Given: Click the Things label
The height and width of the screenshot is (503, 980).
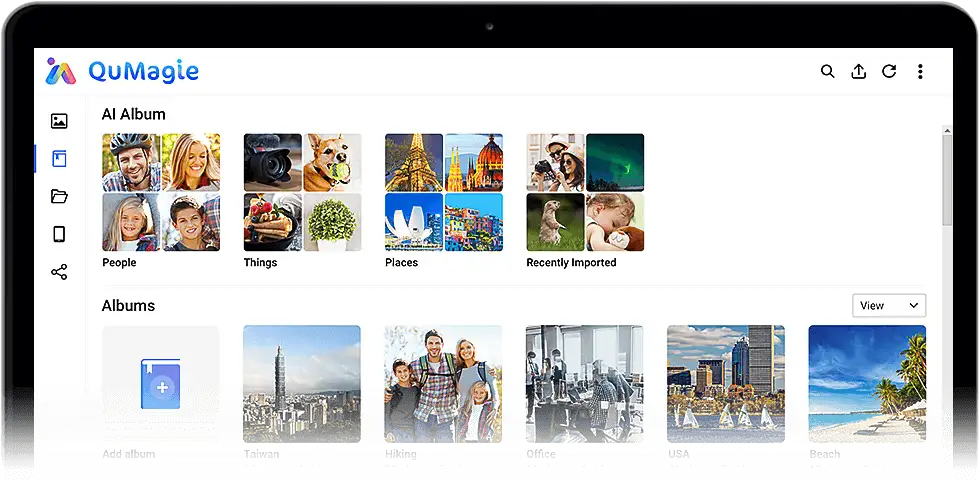Looking at the screenshot, I should 261,262.
